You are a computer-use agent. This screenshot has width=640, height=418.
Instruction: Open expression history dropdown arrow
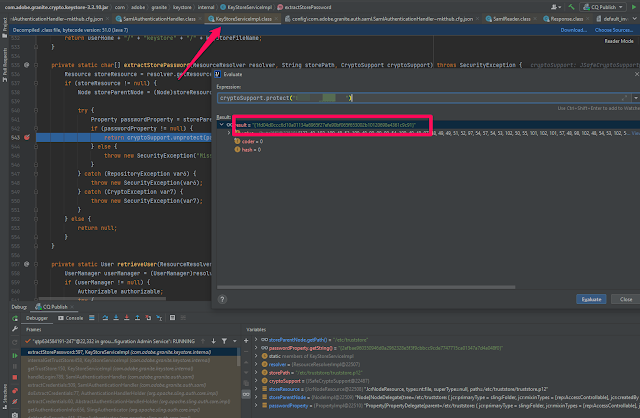[x=636, y=98]
